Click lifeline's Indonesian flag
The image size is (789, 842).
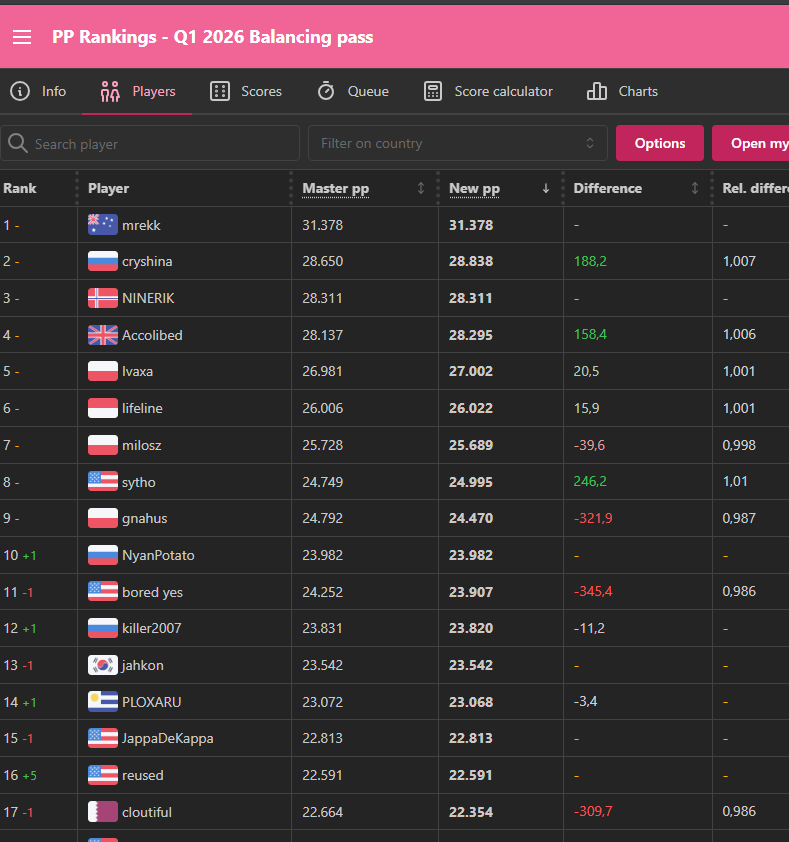click(103, 408)
